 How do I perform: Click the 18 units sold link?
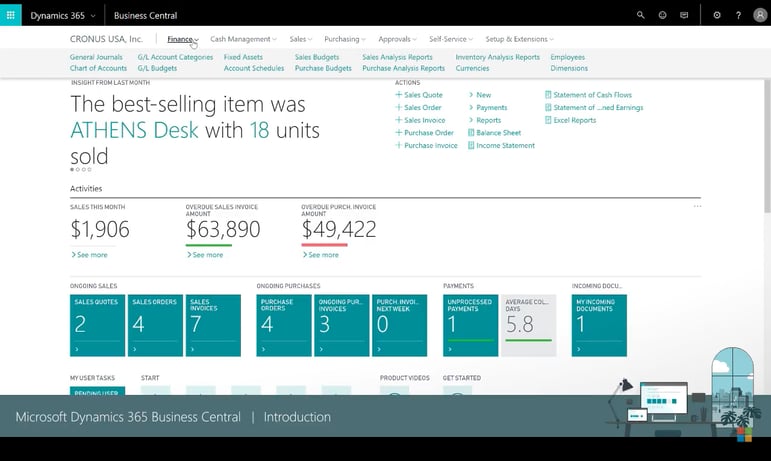point(259,130)
